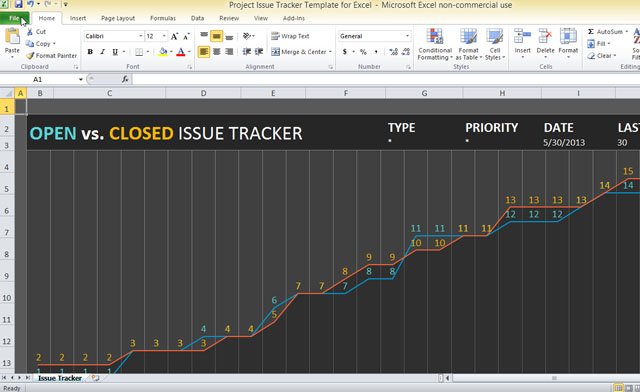Click the Paste clipboard icon
The width and height of the screenshot is (640, 392).
click(12, 36)
